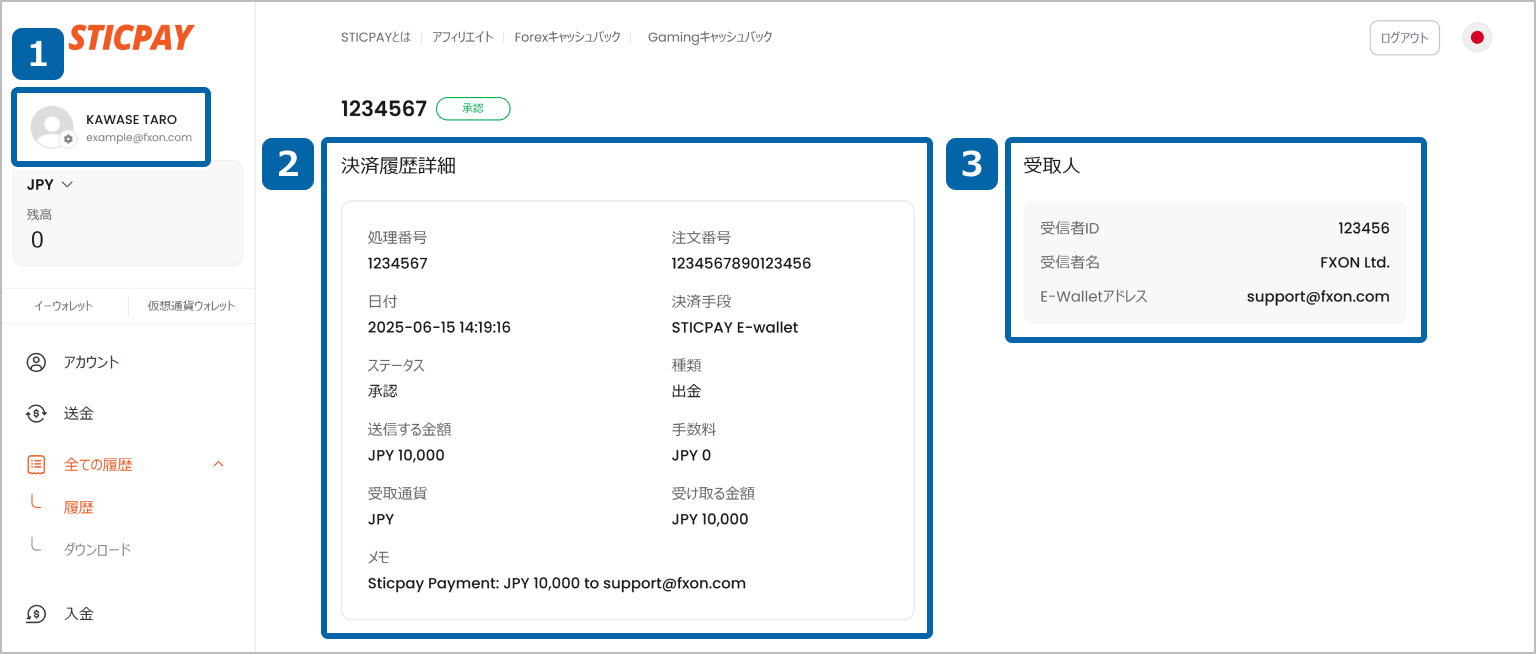Click 手数料 value JPY 0
The height and width of the screenshot is (654, 1536).
tap(691, 456)
